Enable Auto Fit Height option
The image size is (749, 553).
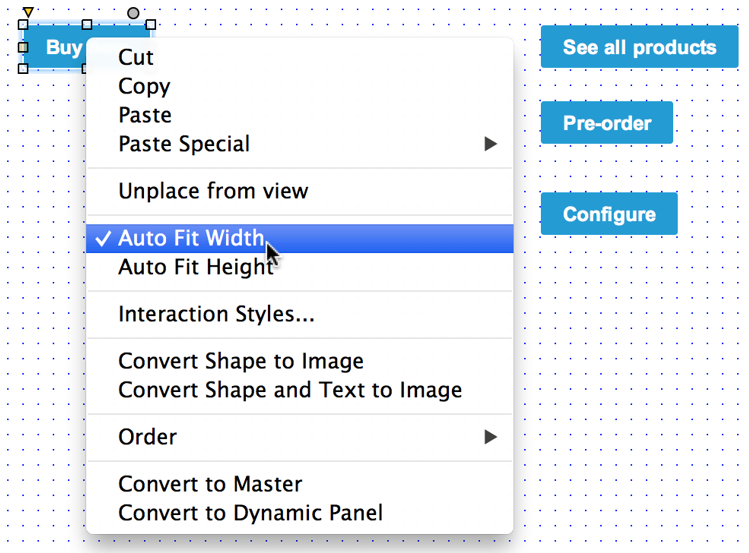pyautogui.click(x=300, y=267)
